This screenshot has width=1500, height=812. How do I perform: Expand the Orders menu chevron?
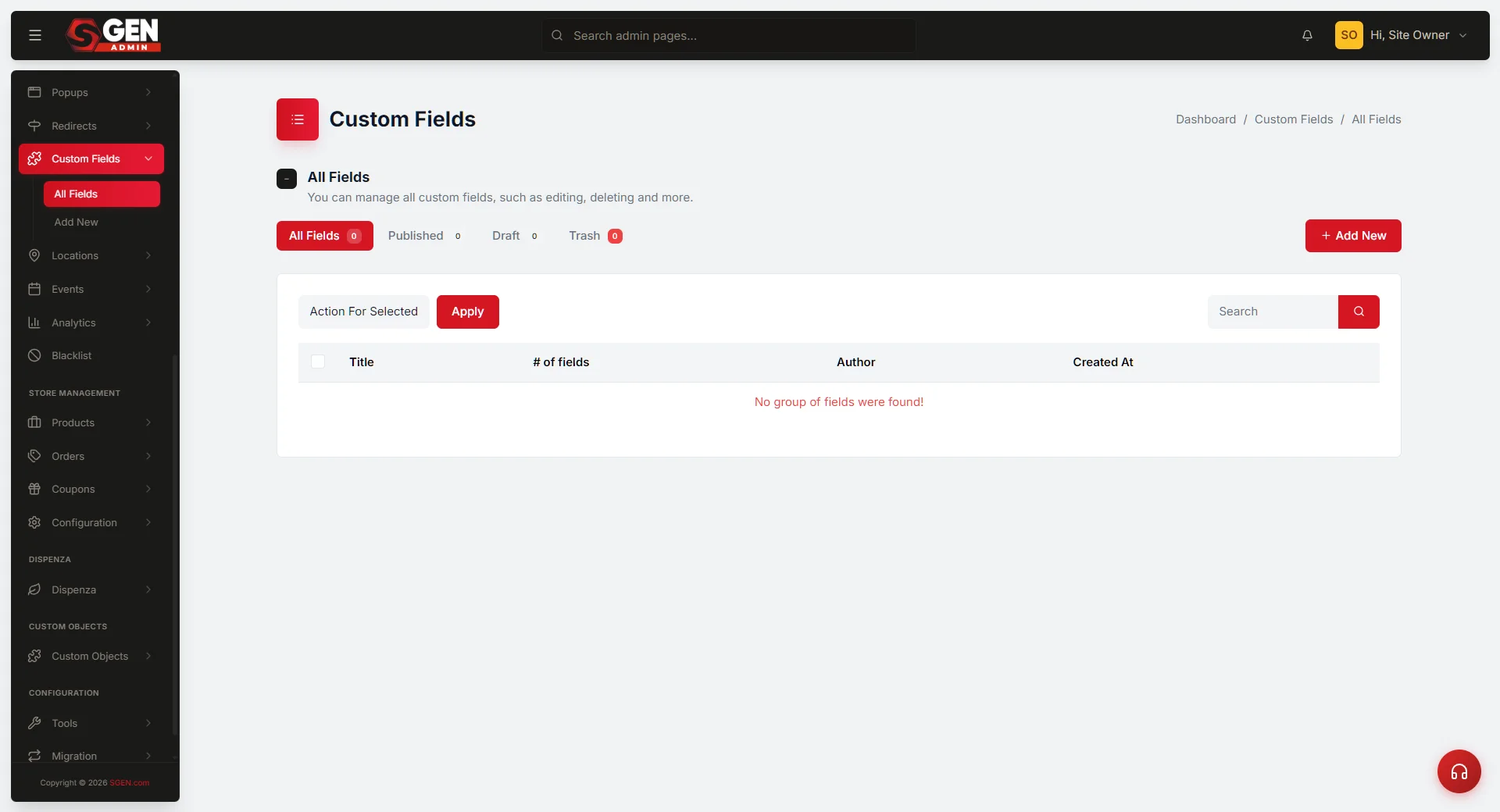click(148, 456)
